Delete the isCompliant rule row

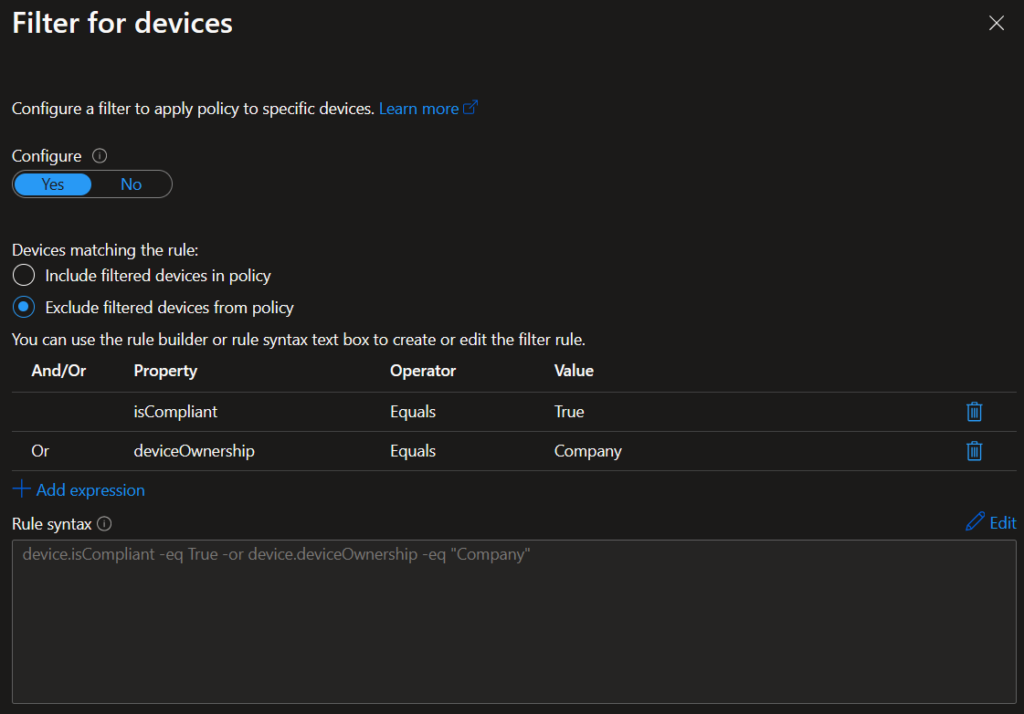974,412
